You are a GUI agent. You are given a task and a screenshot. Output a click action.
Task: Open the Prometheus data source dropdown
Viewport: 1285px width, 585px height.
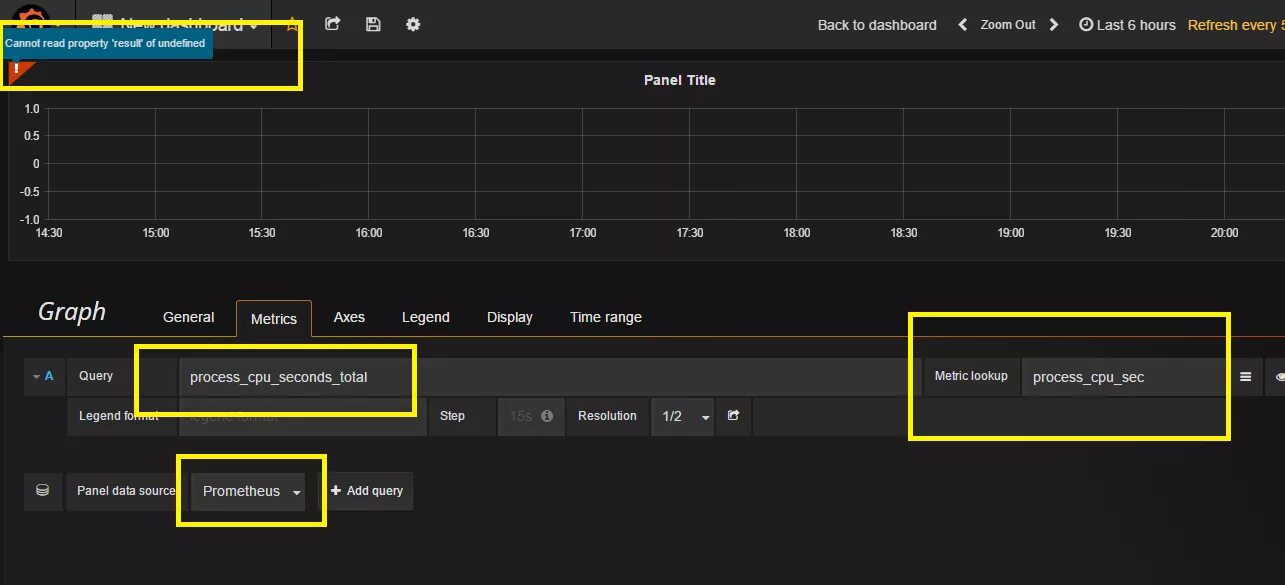[x=246, y=491]
